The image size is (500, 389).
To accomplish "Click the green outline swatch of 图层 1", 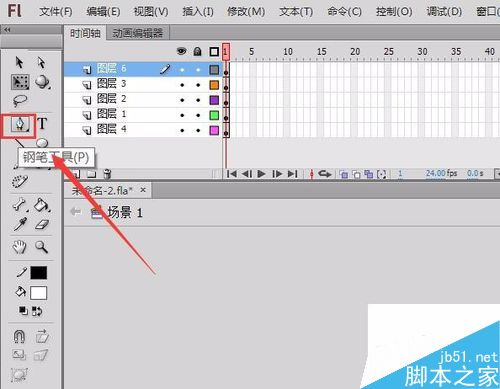I will [x=214, y=115].
